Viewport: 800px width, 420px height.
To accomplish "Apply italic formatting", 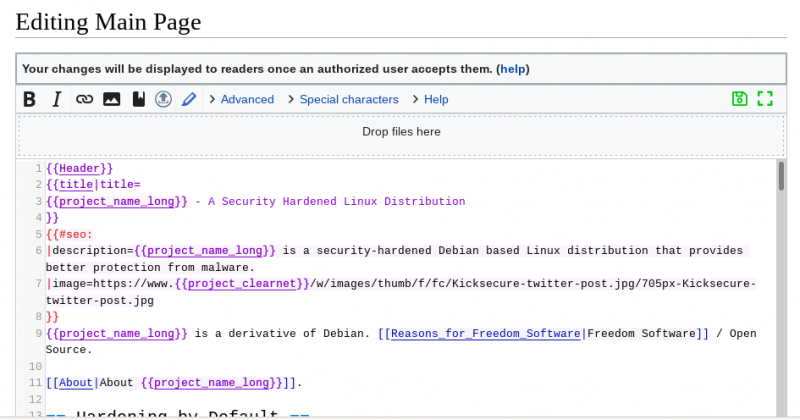I will point(57,99).
